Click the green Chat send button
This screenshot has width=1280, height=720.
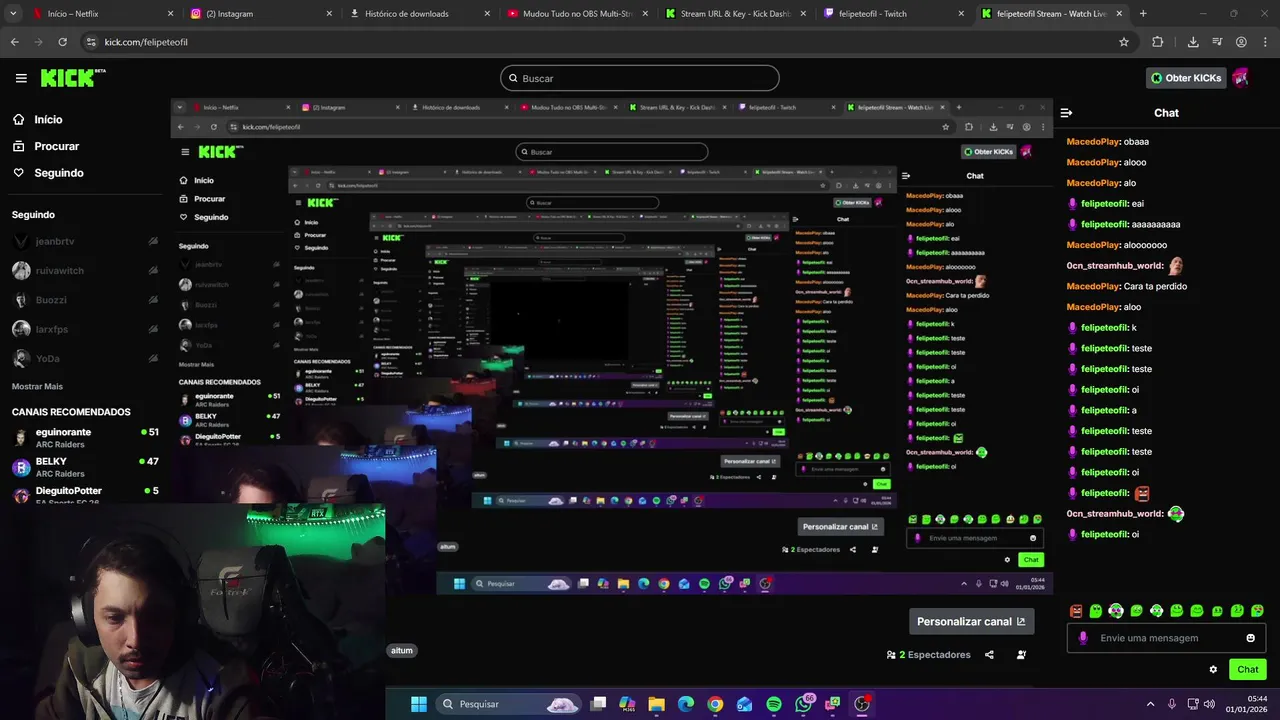point(1247,670)
